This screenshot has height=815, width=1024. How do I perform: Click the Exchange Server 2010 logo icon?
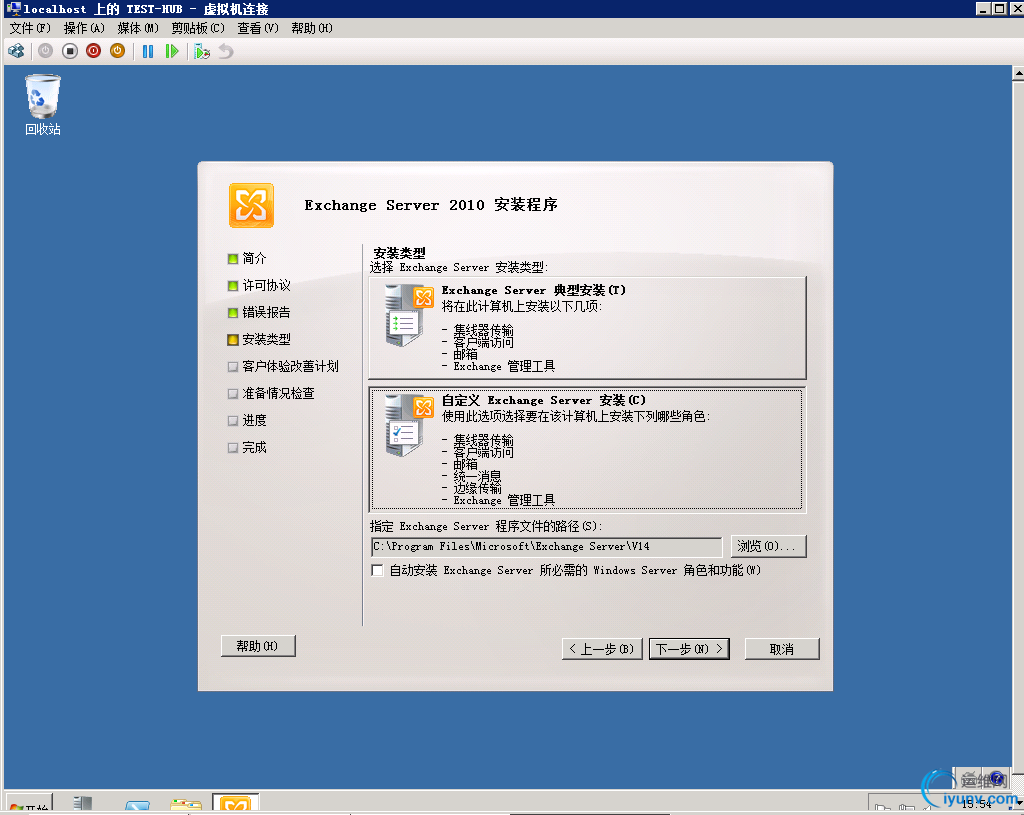pyautogui.click(x=251, y=205)
